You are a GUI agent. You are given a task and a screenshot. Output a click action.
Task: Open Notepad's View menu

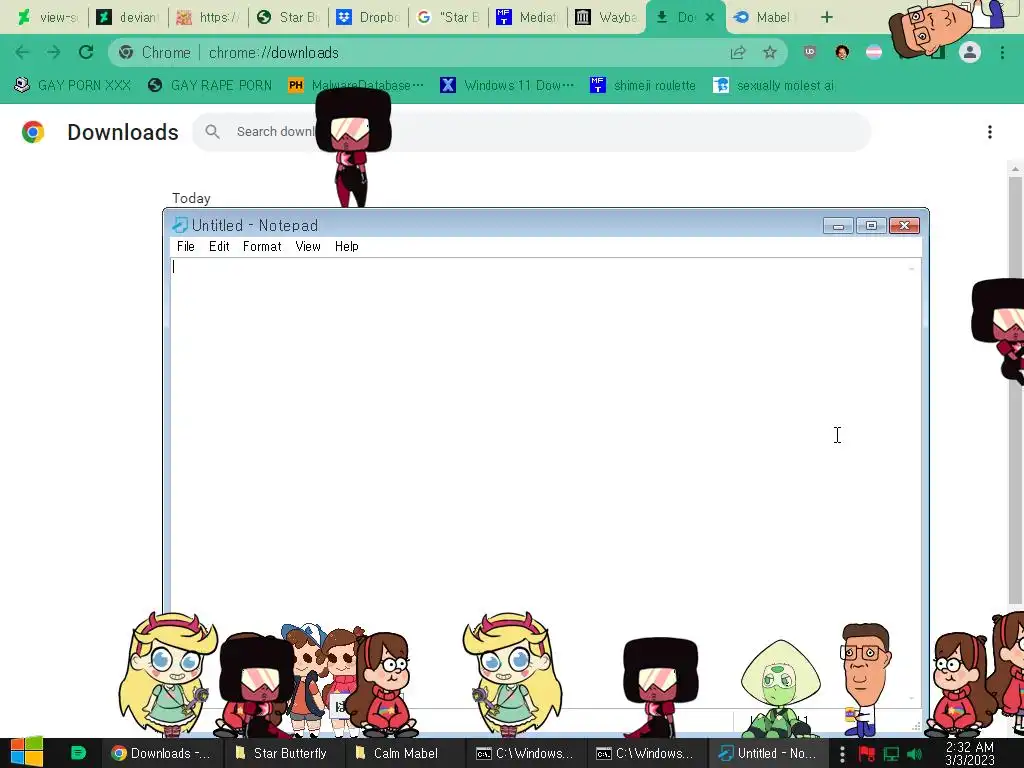[x=308, y=246]
